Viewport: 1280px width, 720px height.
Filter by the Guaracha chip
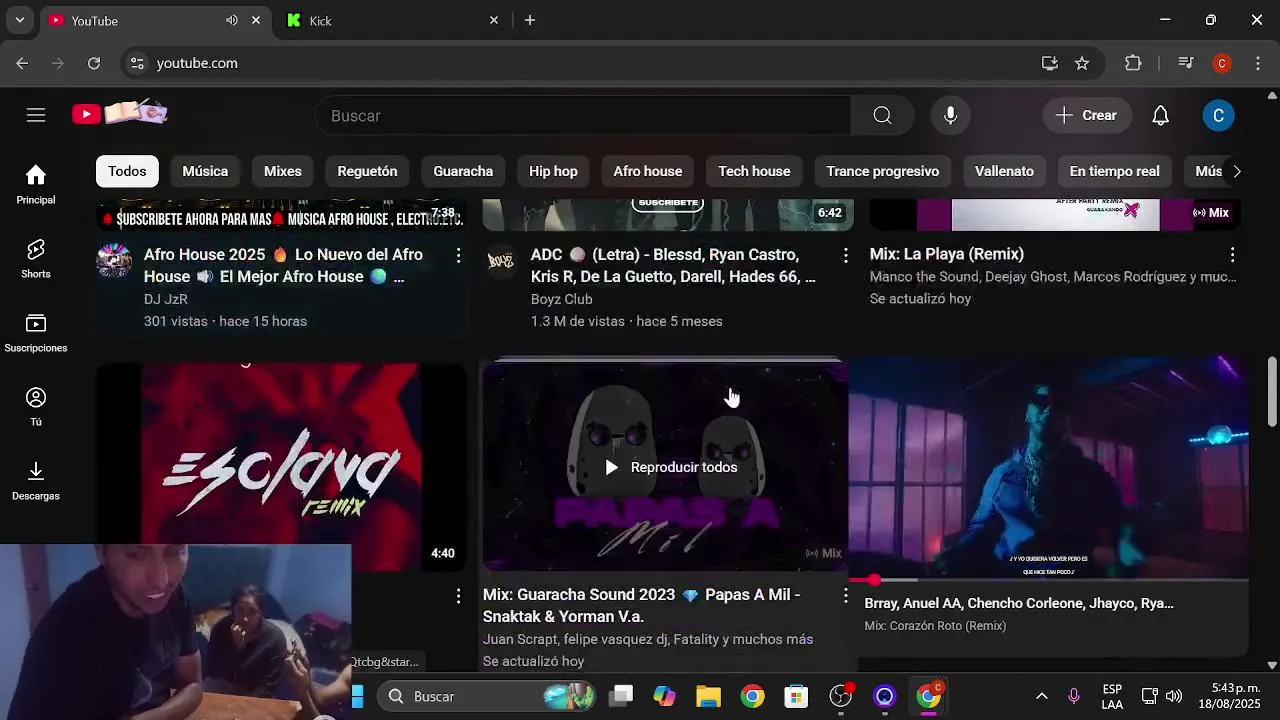(x=463, y=171)
